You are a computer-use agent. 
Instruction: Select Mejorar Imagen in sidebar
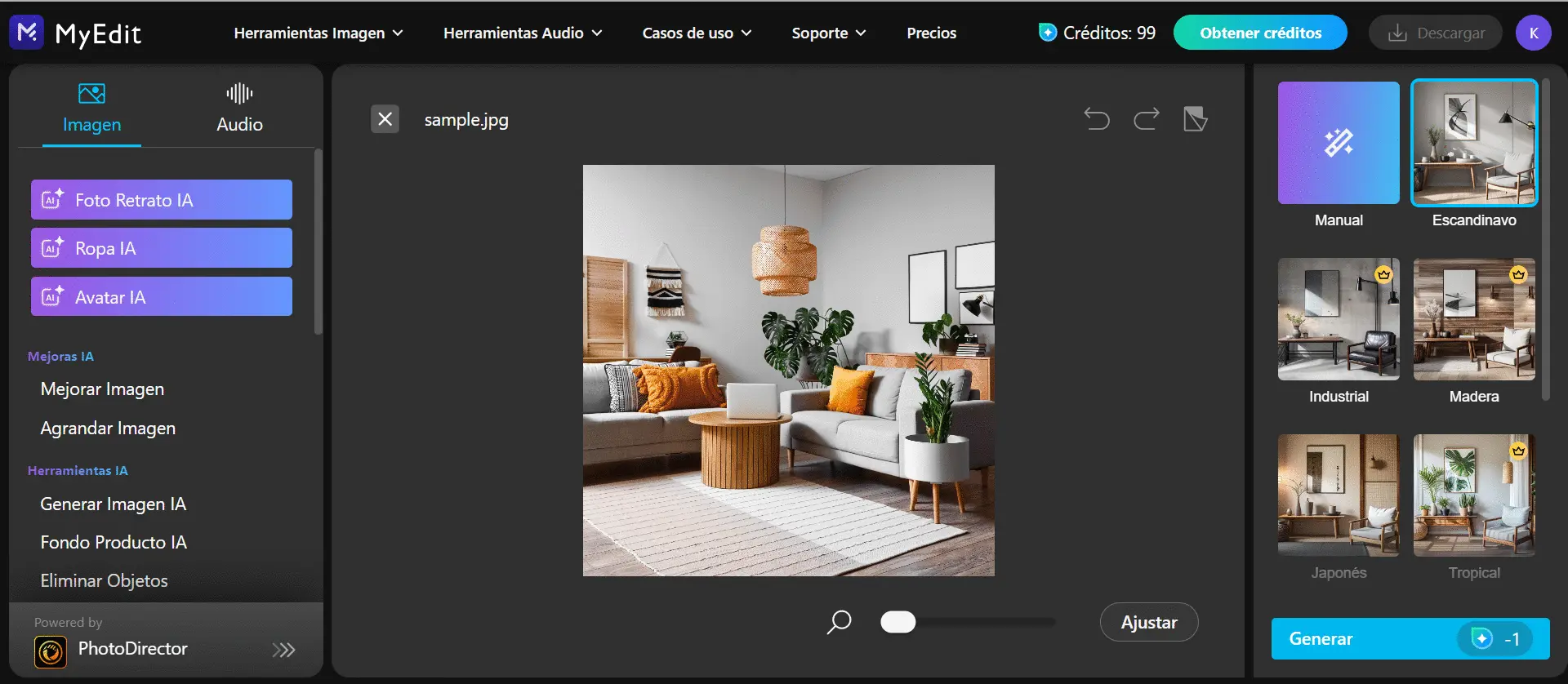pos(102,389)
